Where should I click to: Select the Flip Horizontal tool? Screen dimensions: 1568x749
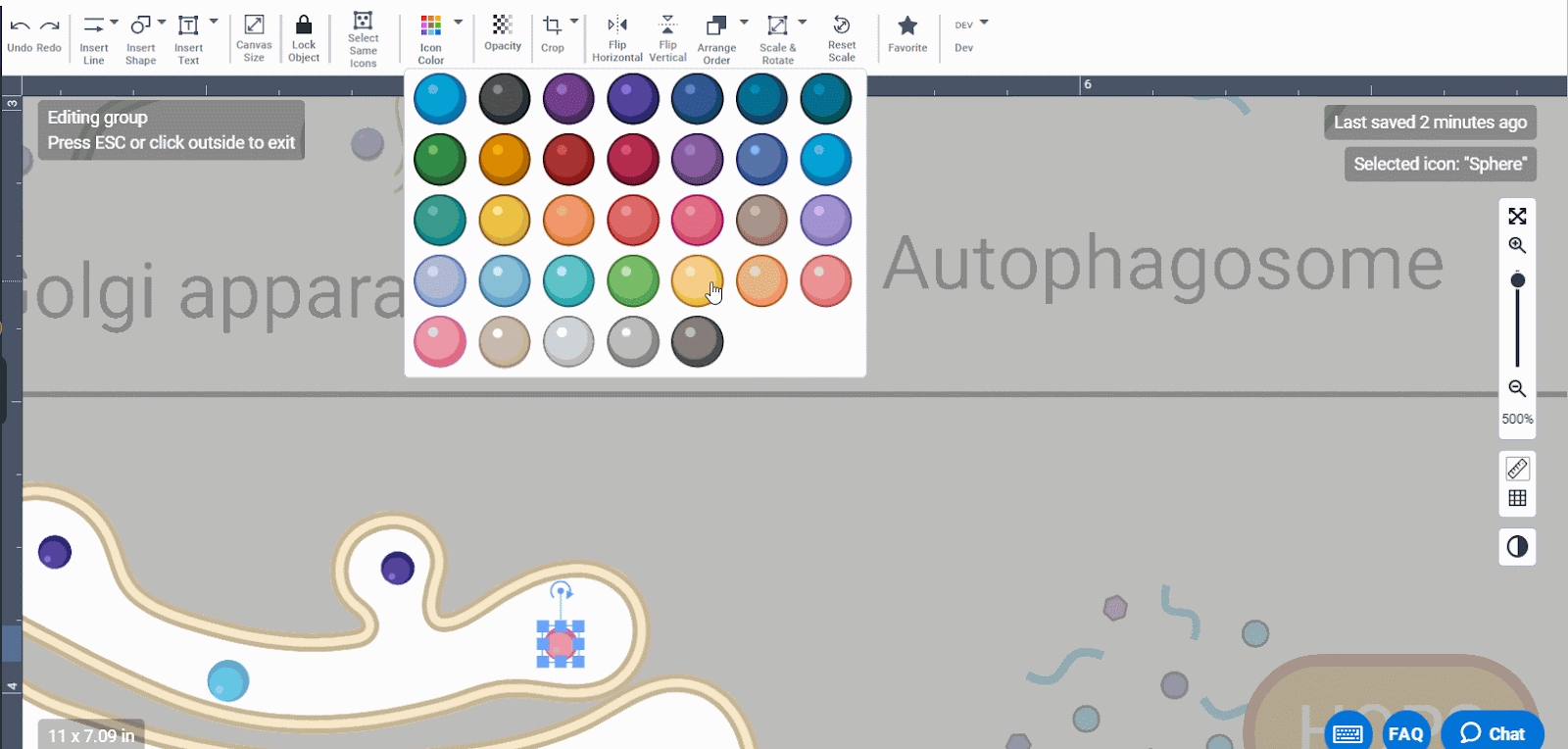pyautogui.click(x=617, y=25)
